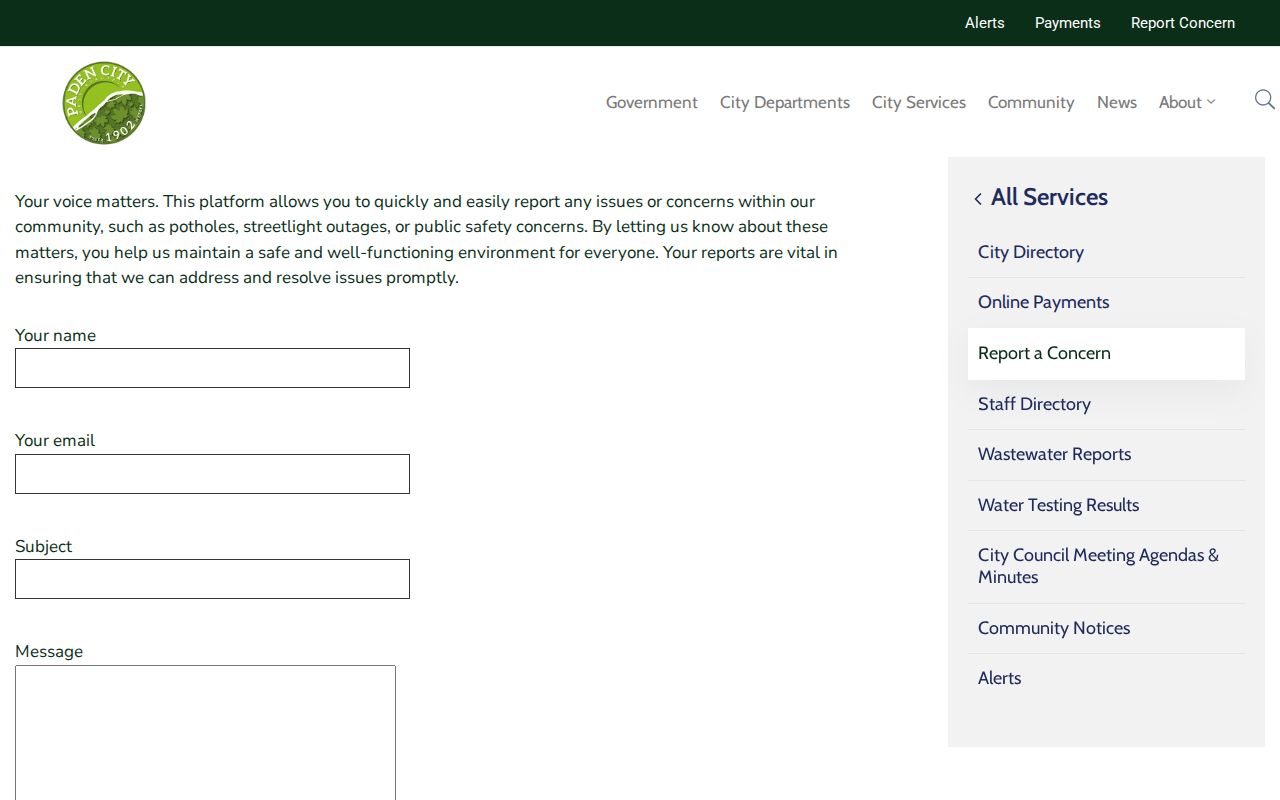
Task: Open Online Payments in the sidebar
Action: (x=1106, y=302)
